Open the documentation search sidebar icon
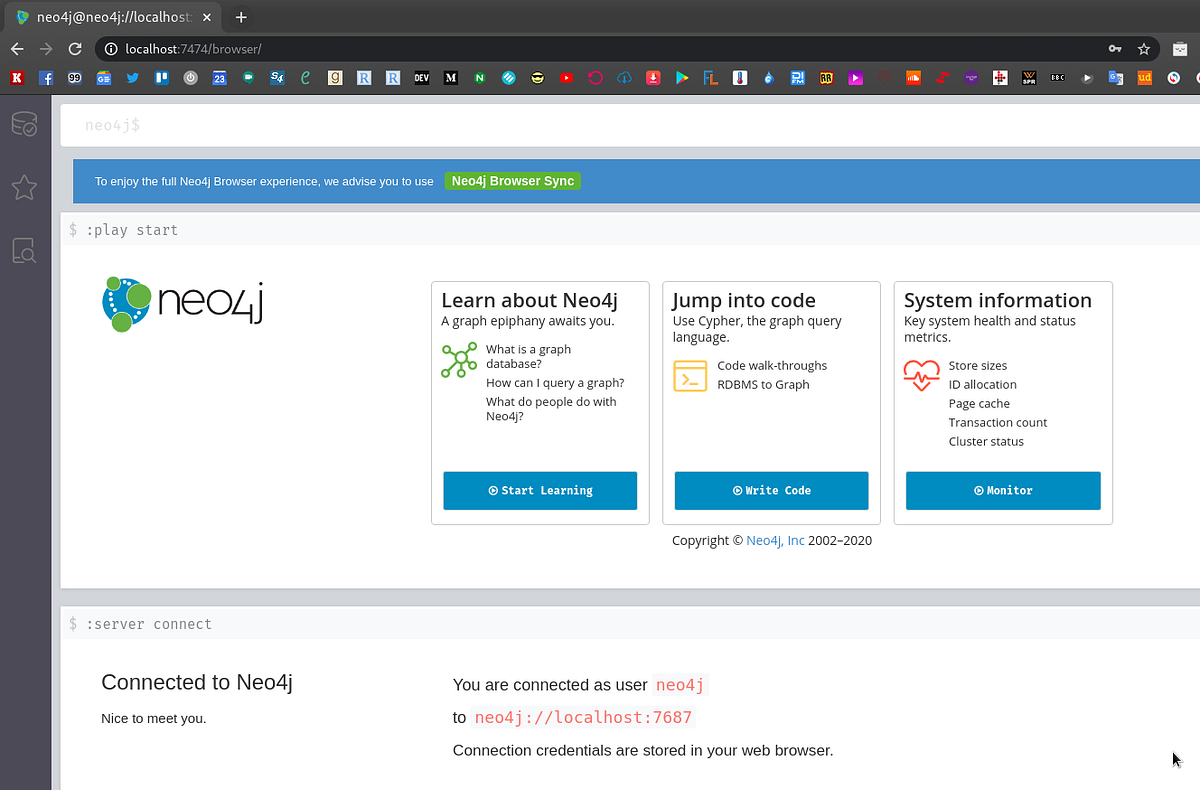 [x=25, y=251]
